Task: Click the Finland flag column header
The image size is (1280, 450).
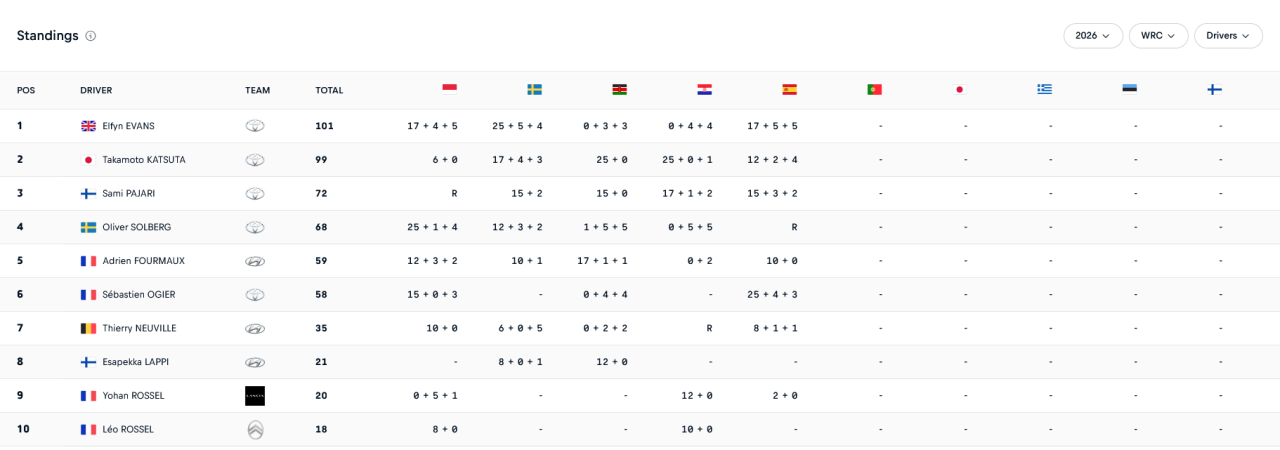Action: tap(1214, 89)
